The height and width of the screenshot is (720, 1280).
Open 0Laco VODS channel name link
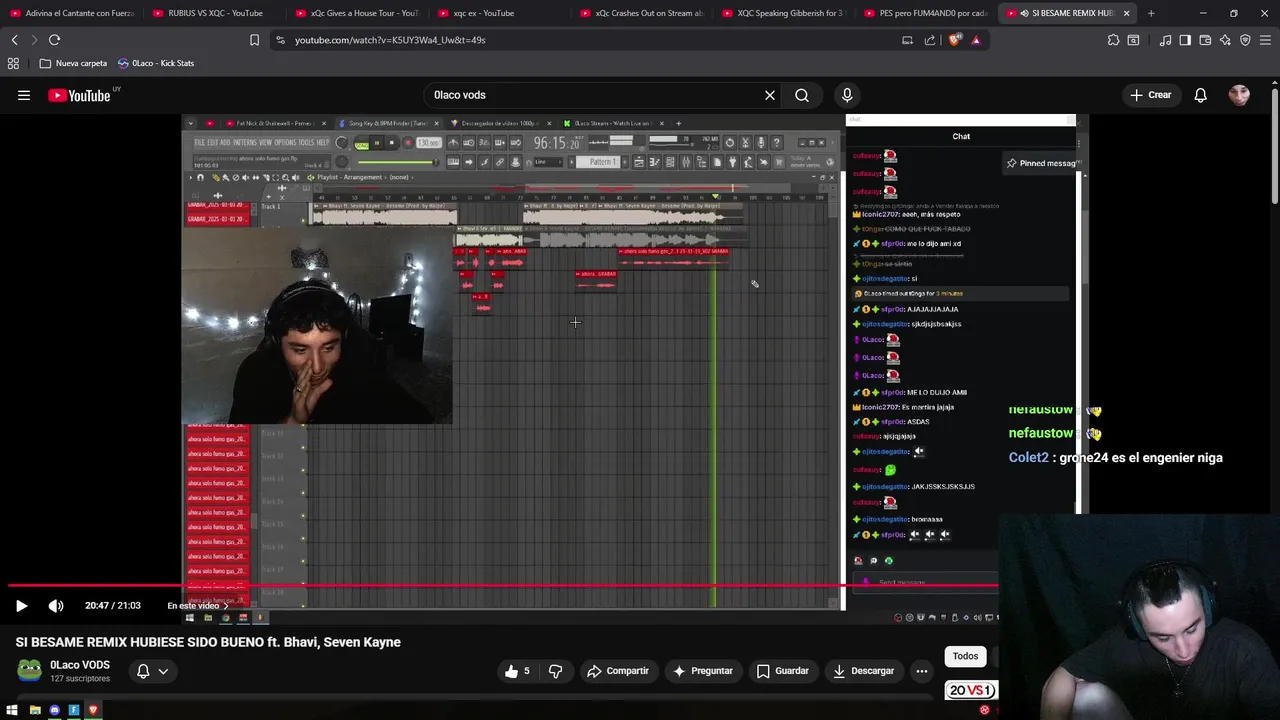(80, 665)
